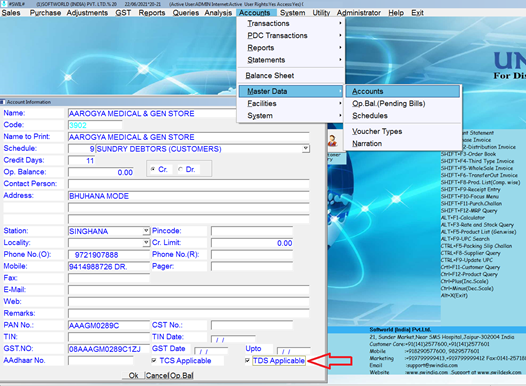Screen dimensions: 526x386
Task: Choose Op.Bal.(Pending Bills) entry
Action: click(403, 103)
